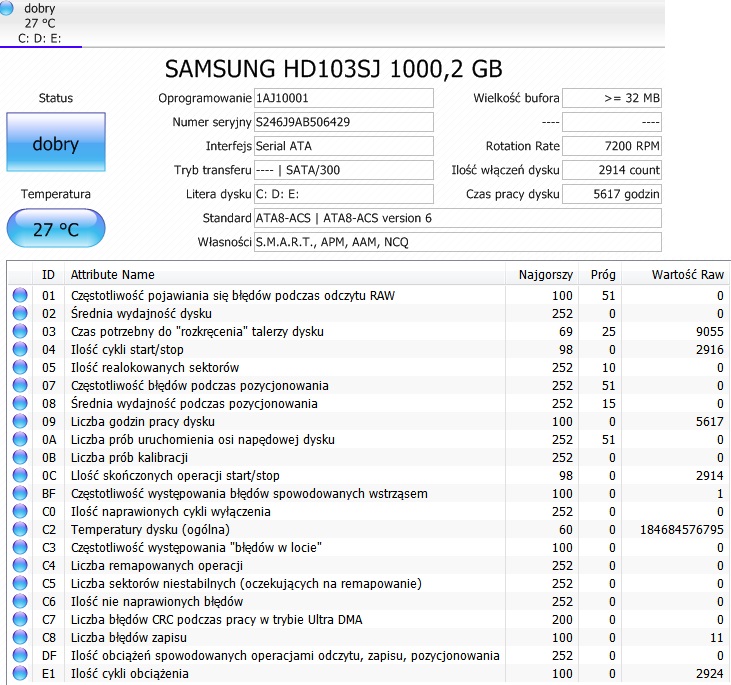Click the Interfejs field Serial ATA
Viewport: 731px width, 685px height.
tap(344, 146)
